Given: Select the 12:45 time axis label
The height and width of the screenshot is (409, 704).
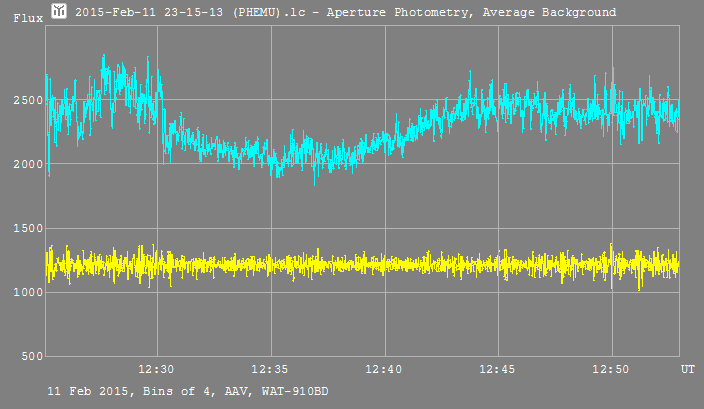Looking at the screenshot, I should point(497,370).
